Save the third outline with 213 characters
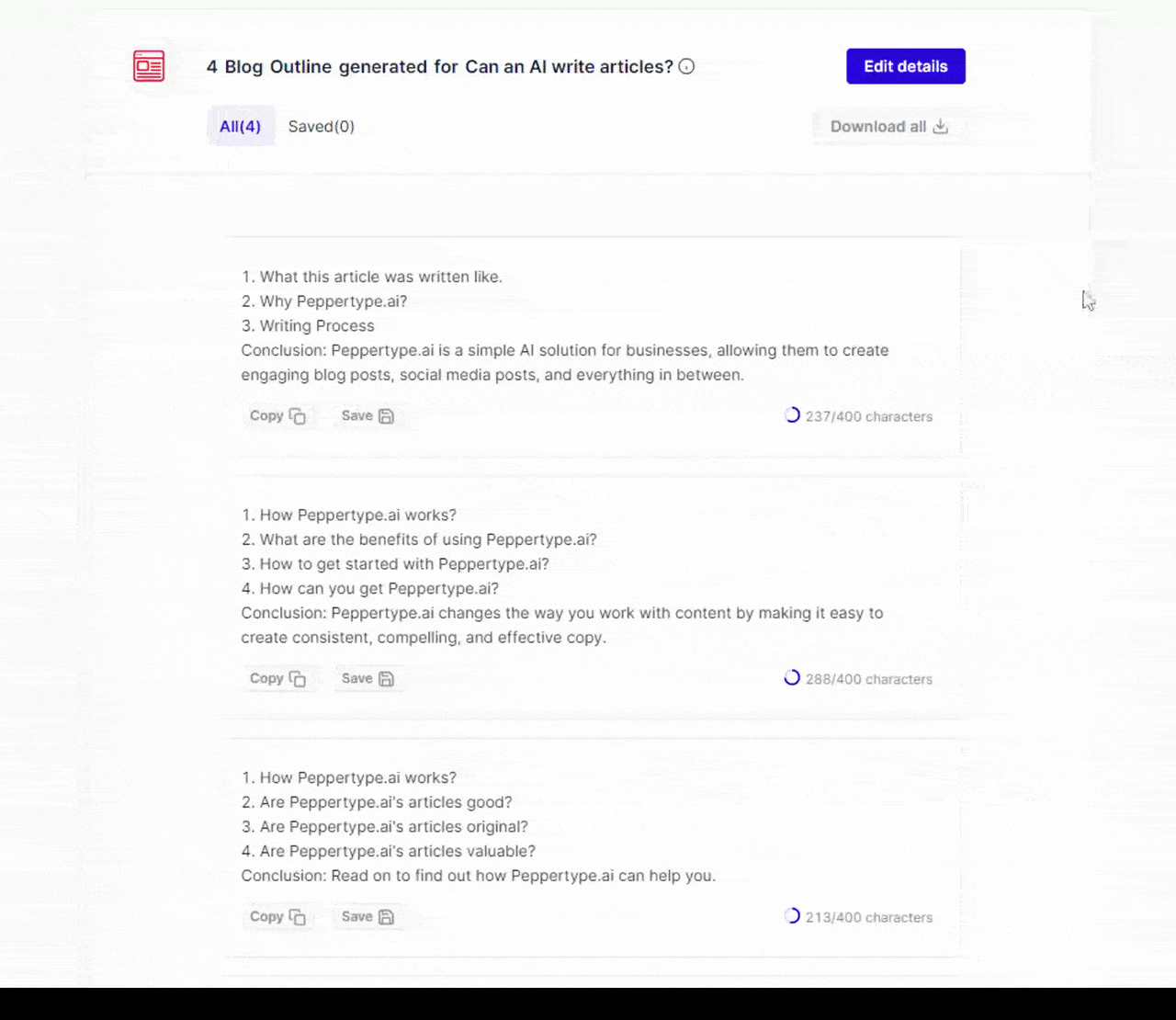This screenshot has height=1020, width=1176. (367, 916)
